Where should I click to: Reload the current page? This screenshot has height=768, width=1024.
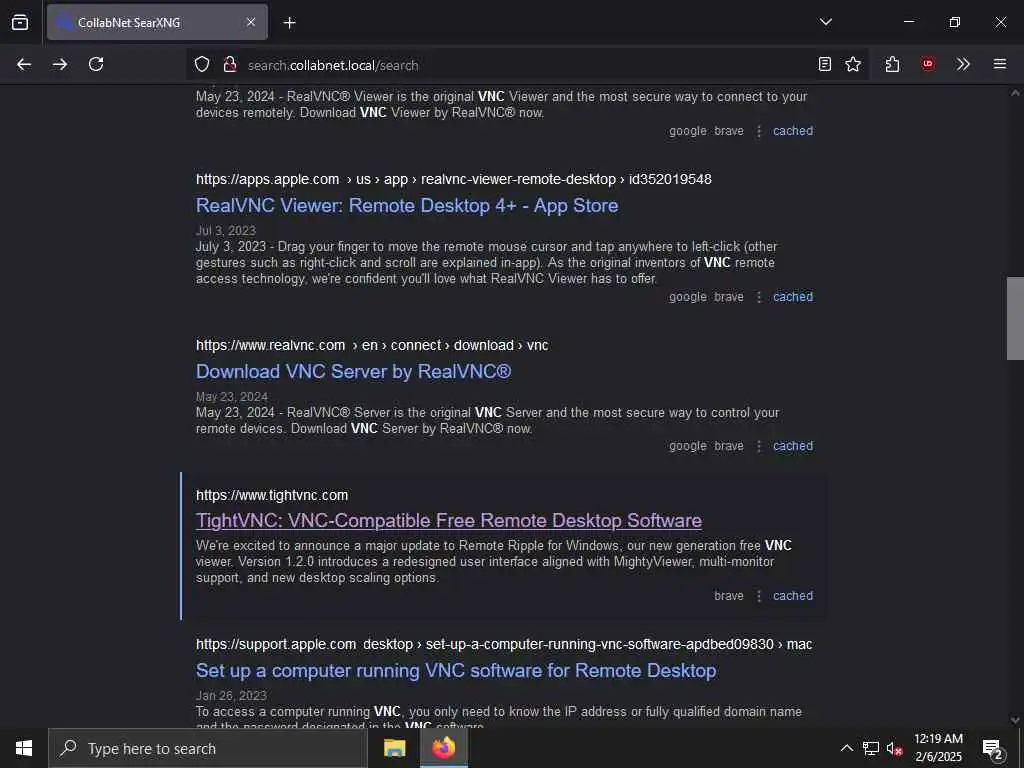[x=96, y=64]
